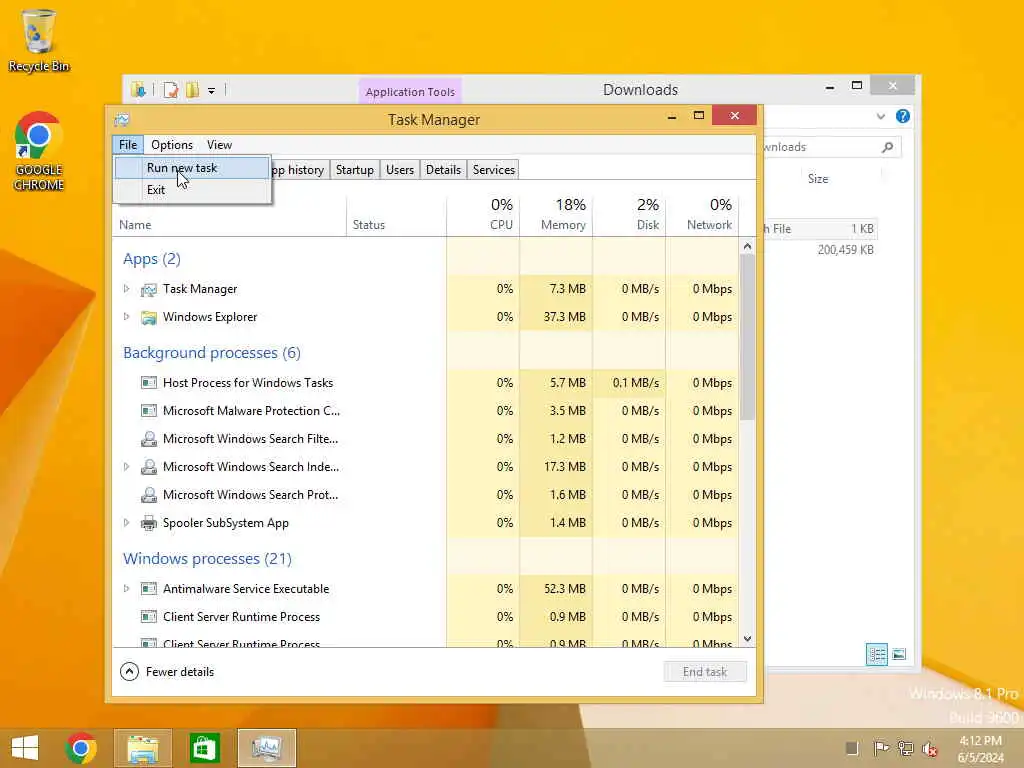Image resolution: width=1024 pixels, height=768 pixels.
Task: Click Microsoft Malware Protection process icon
Action: [x=149, y=411]
